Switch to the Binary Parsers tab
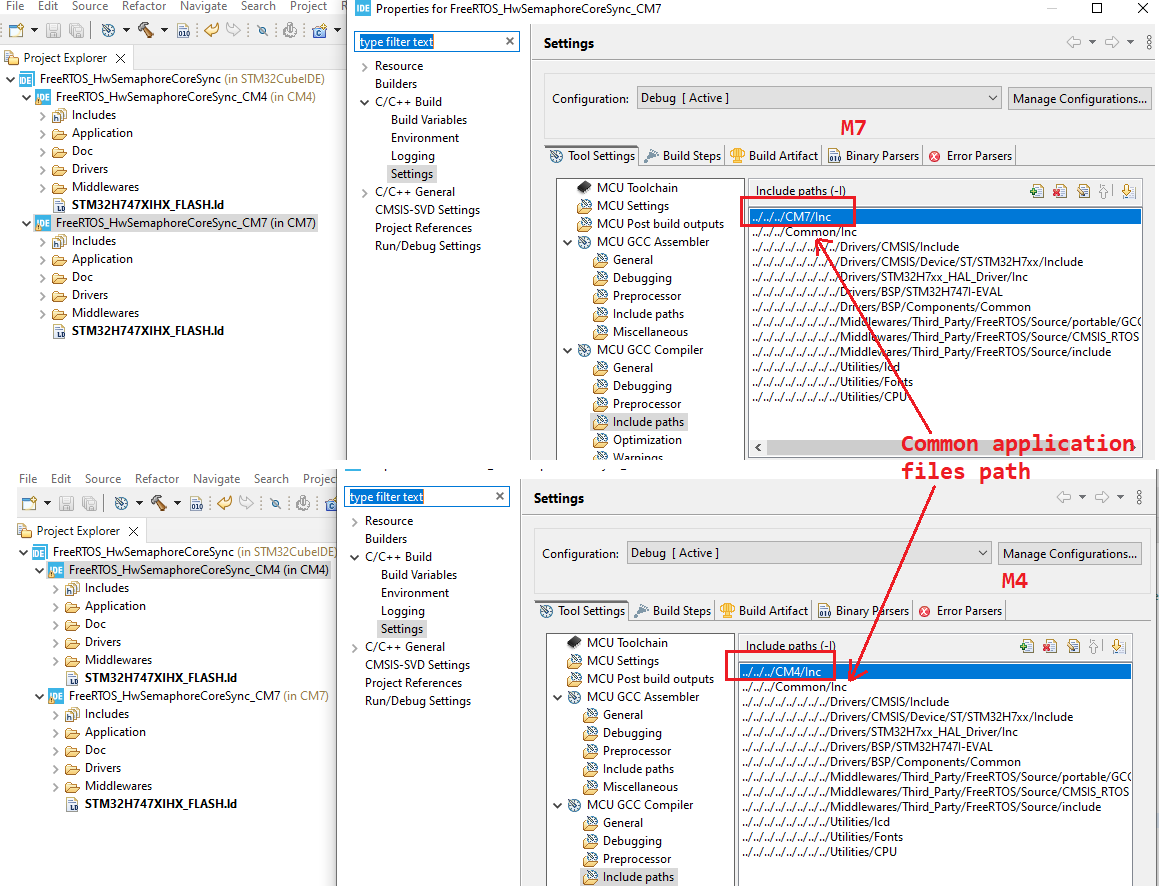 click(873, 155)
